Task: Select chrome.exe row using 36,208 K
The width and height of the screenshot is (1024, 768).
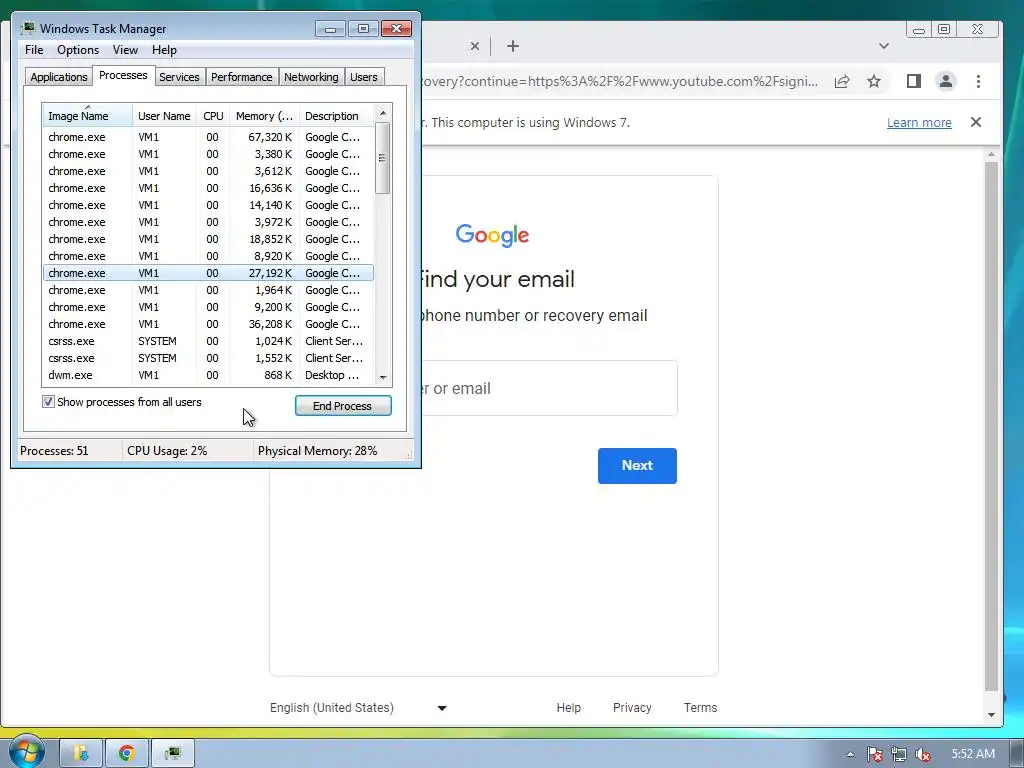Action: point(208,324)
